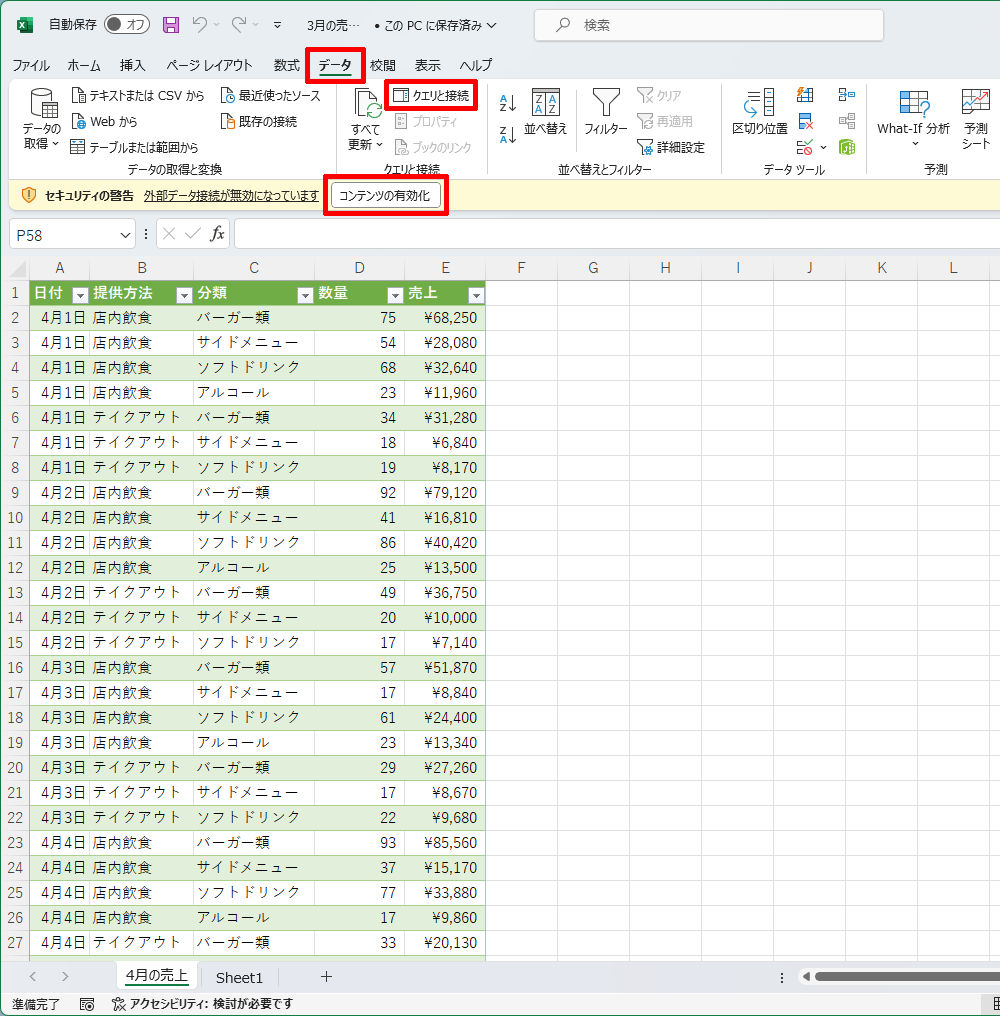
Task: Click the フラッシュフィル (Flash Fill) icon
Action: point(805,95)
